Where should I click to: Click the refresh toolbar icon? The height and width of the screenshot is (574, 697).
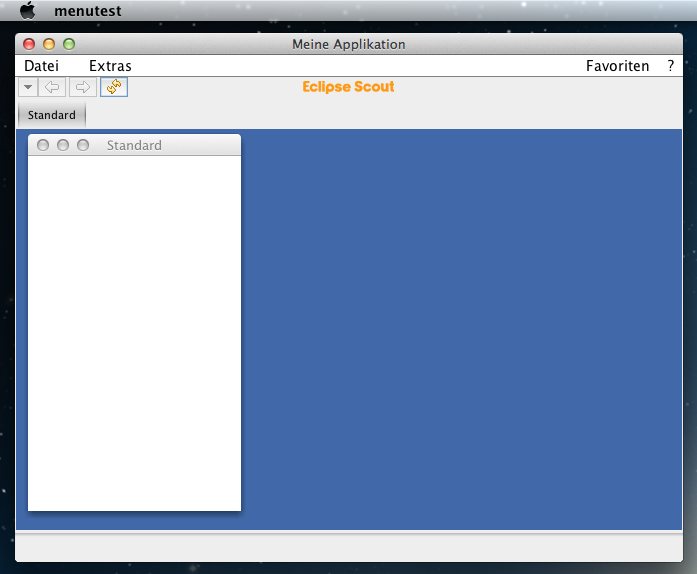coord(114,87)
